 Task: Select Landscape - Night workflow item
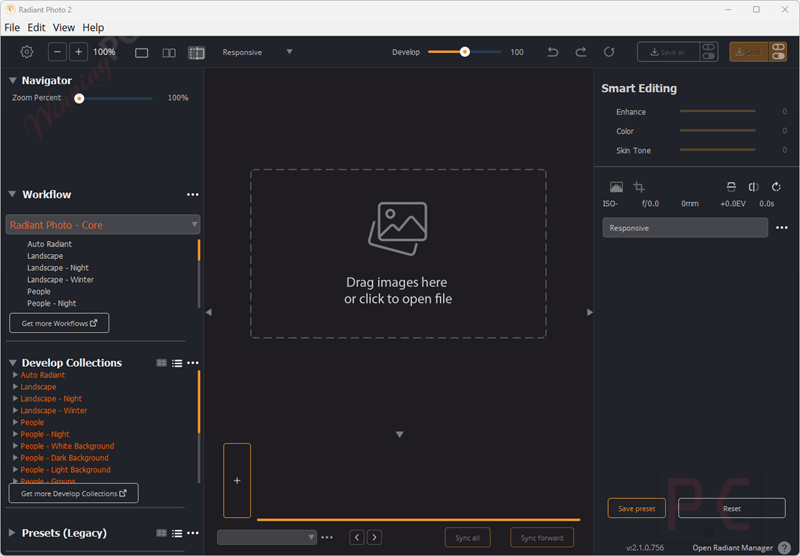pyautogui.click(x=58, y=268)
